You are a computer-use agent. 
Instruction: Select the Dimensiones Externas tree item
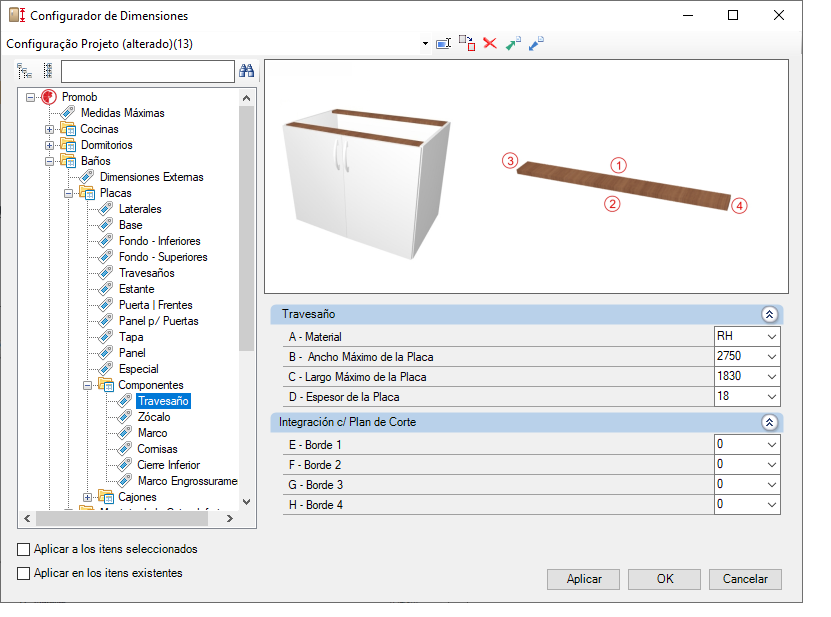152,177
